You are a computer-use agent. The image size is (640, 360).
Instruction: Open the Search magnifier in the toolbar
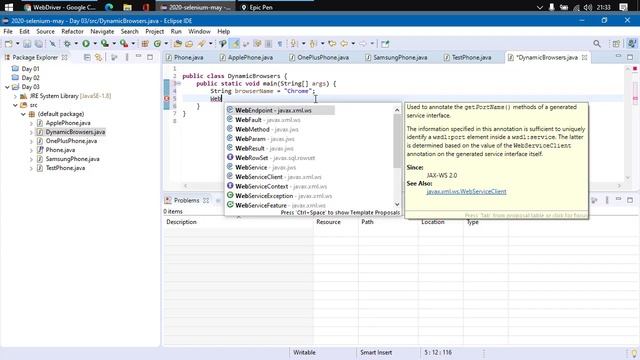coord(597,44)
